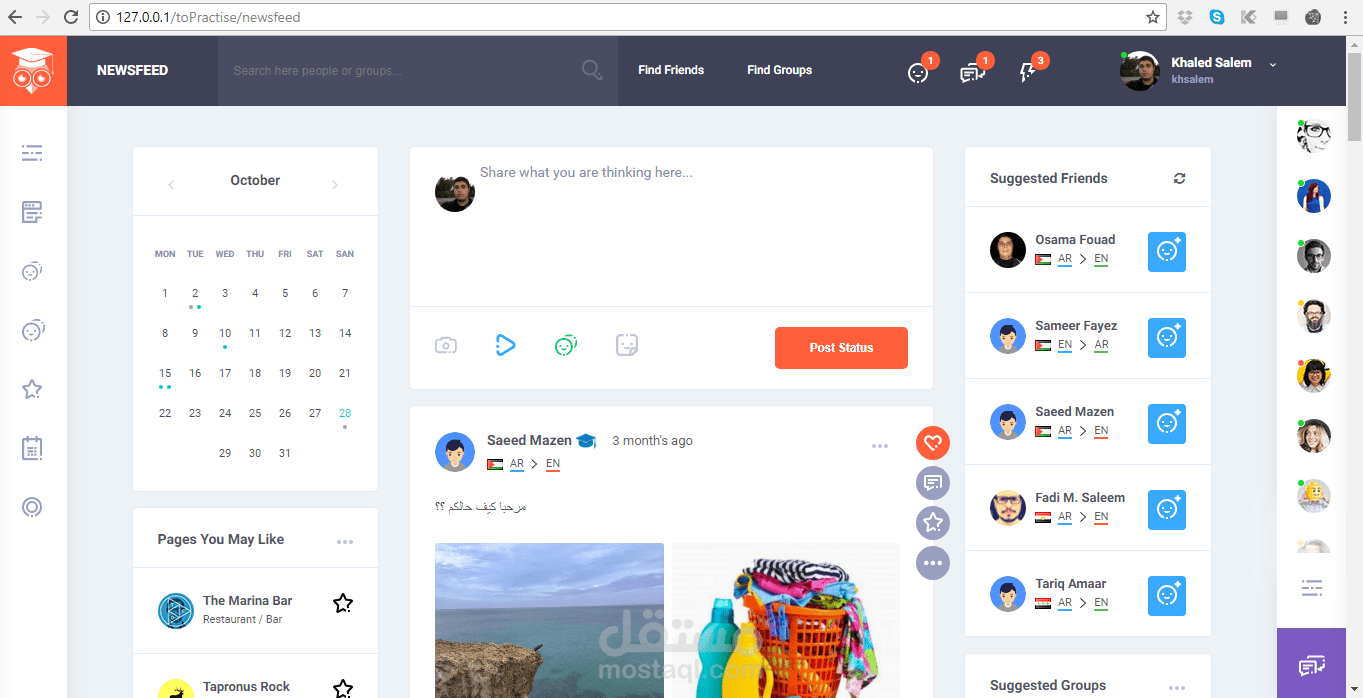Viewport: 1363px width, 698px height.
Task: Add Sameer Fayez as friend
Action: [1167, 338]
